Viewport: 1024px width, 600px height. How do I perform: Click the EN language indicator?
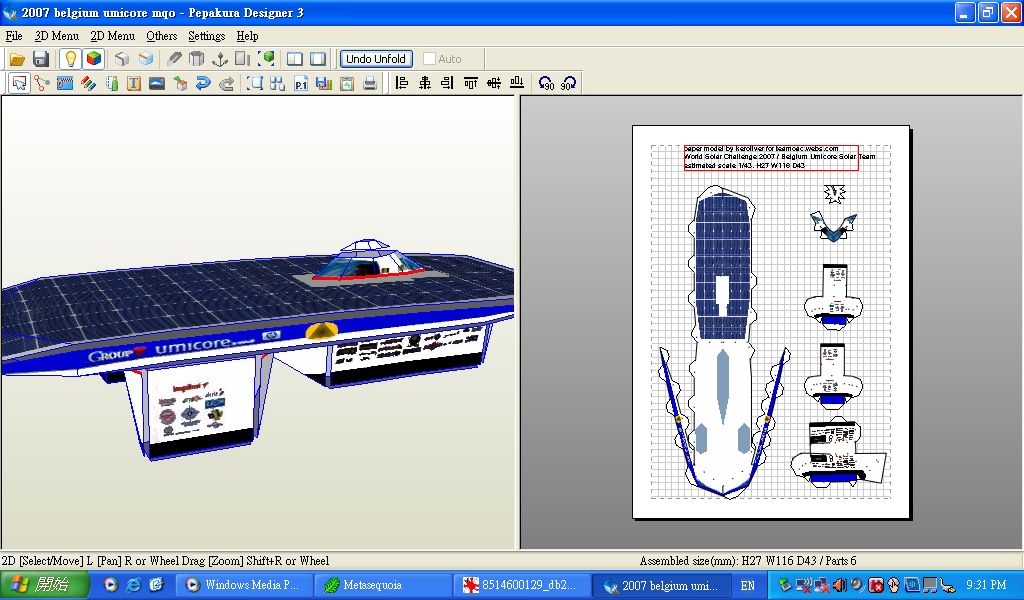[x=748, y=586]
